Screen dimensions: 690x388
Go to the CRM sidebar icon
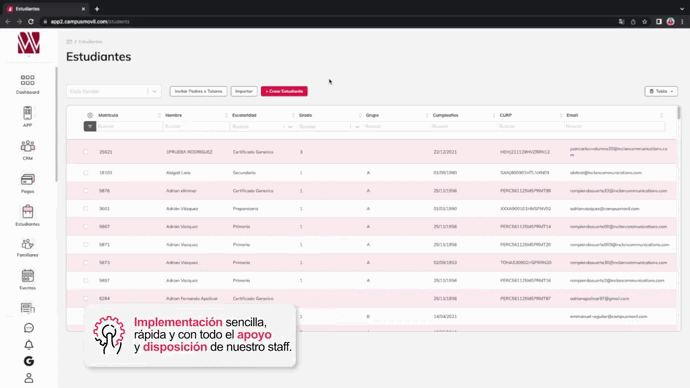coord(27,150)
